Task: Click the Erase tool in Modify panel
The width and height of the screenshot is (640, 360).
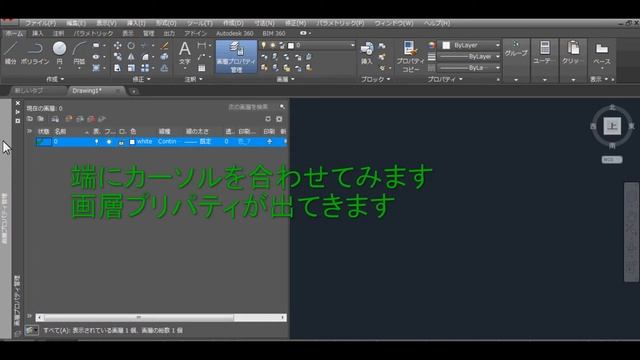Action: pyautogui.click(x=164, y=45)
